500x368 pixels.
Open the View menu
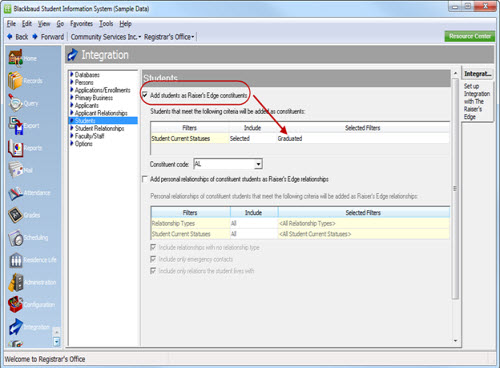44,24
